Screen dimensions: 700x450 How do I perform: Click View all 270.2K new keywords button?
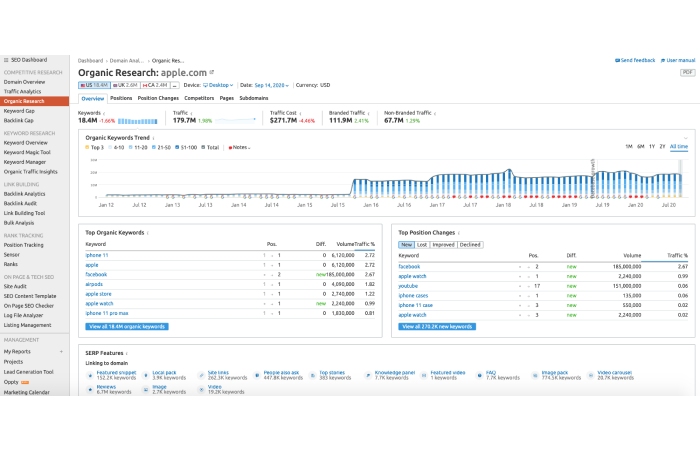point(437,327)
